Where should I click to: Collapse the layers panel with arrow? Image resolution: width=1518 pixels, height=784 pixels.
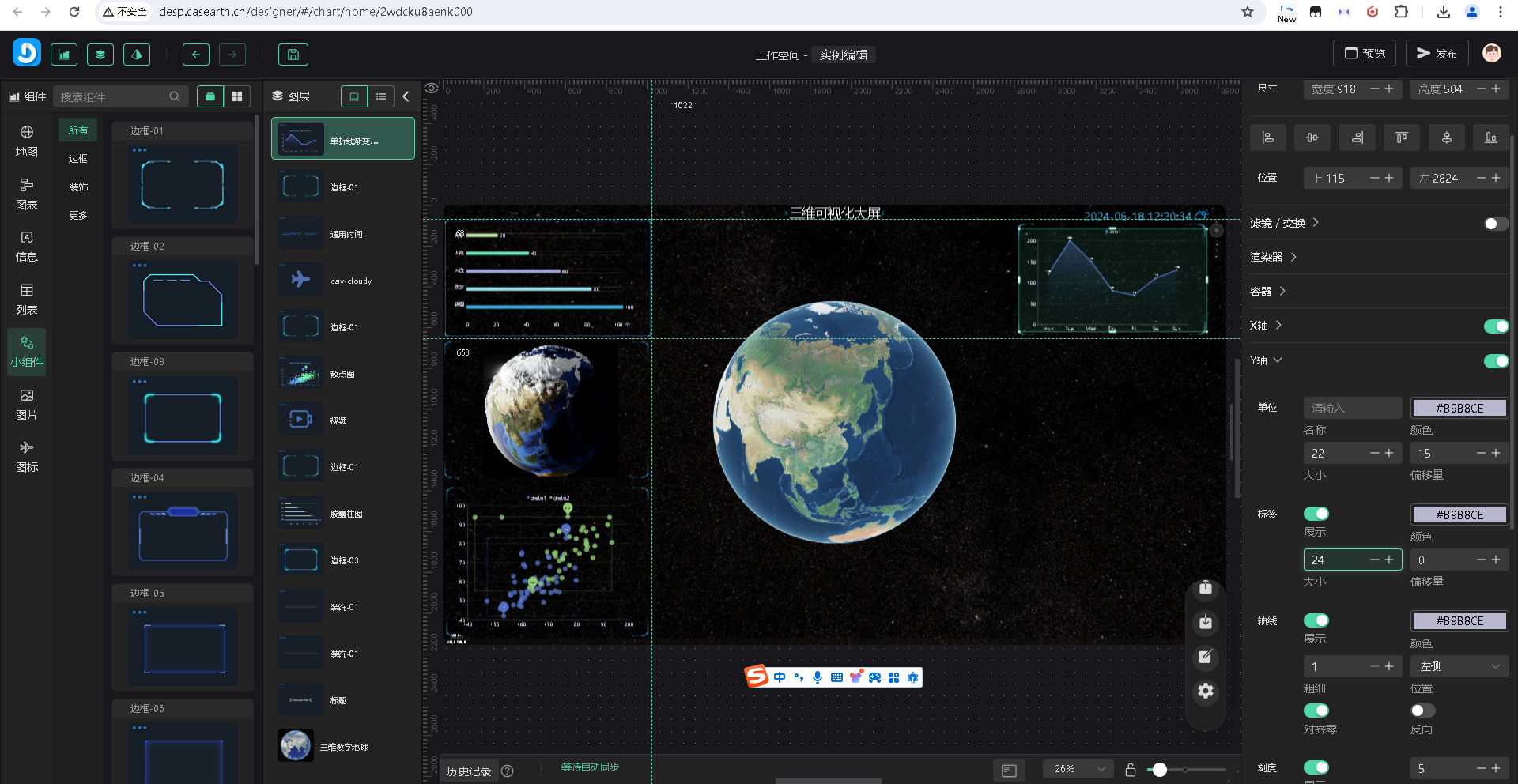coord(406,96)
